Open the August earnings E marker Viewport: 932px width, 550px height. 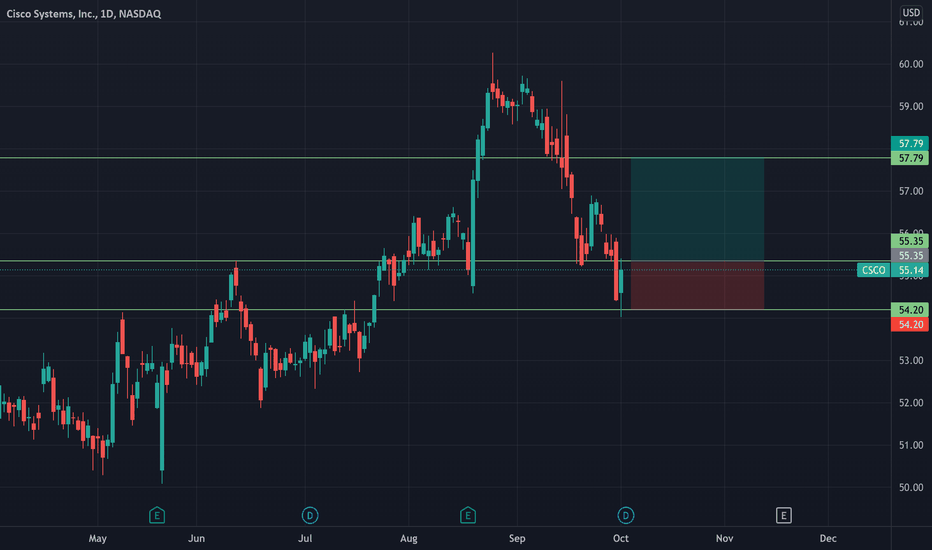point(468,515)
